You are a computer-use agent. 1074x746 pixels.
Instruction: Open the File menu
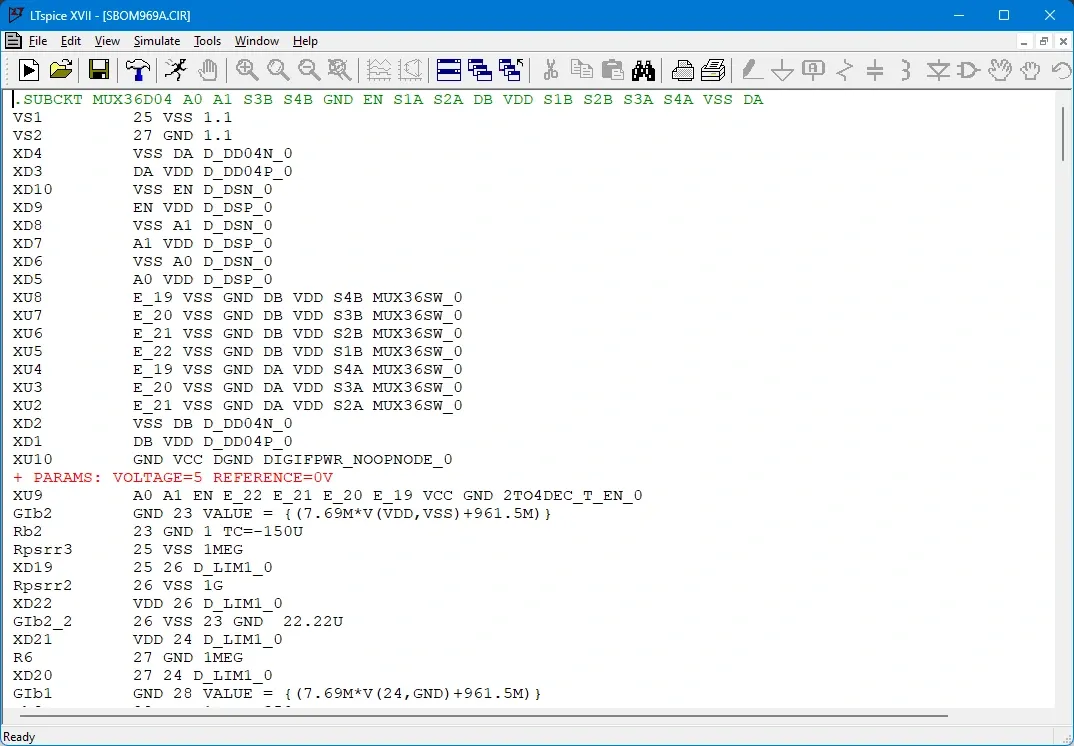(38, 41)
